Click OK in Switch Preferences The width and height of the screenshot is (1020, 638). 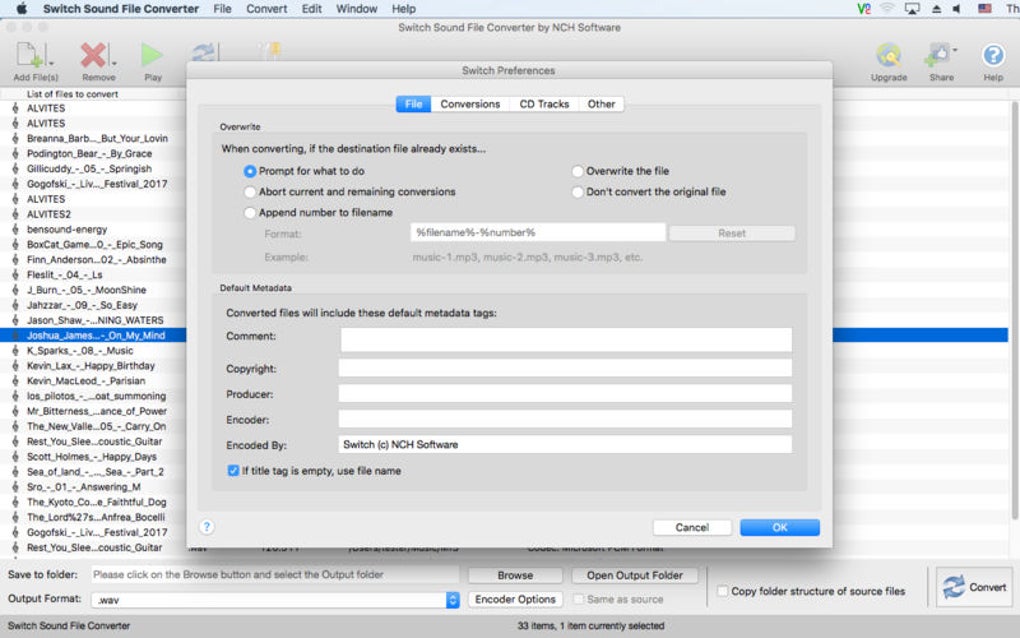pos(780,527)
